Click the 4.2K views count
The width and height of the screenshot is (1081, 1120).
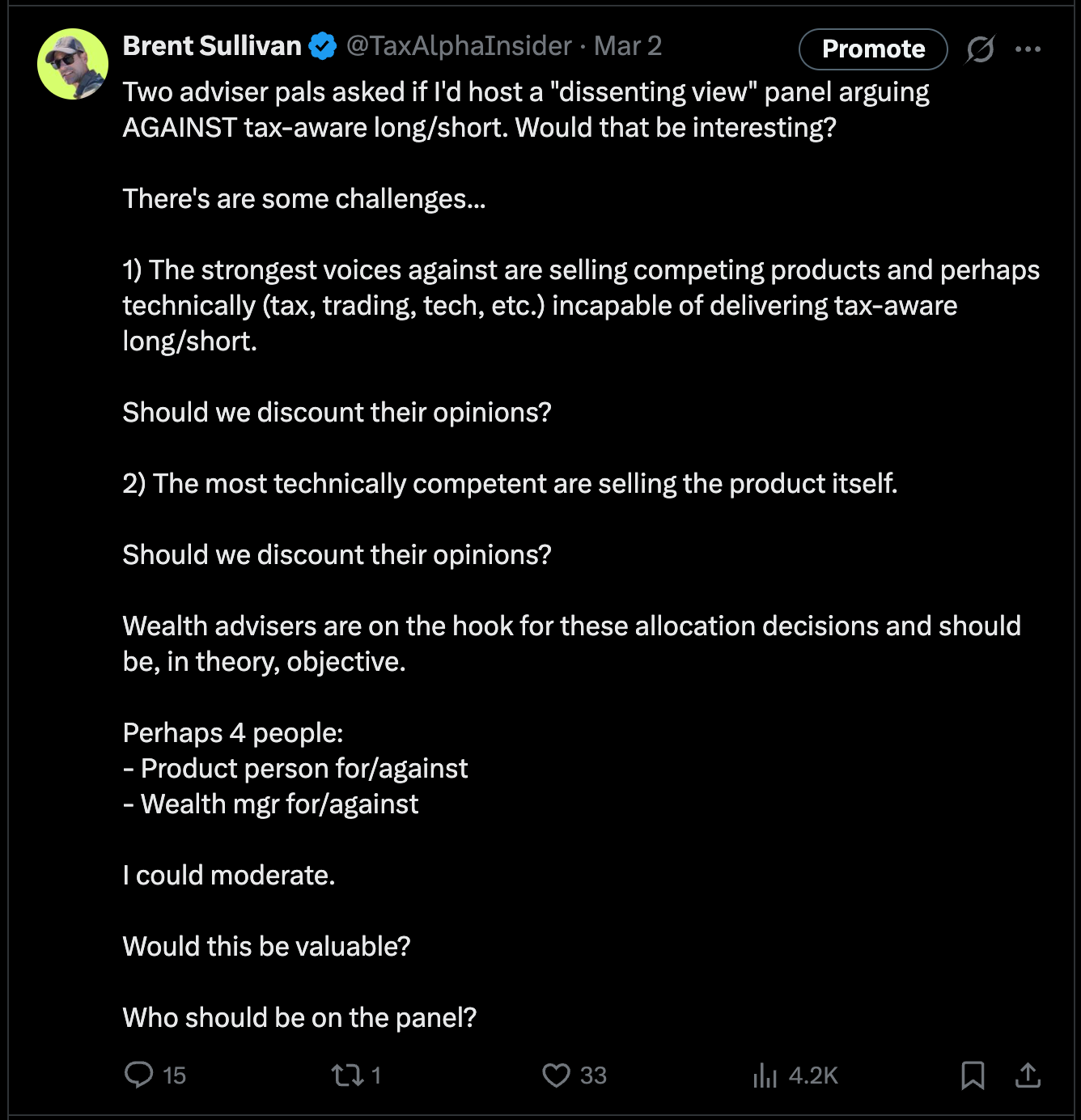pyautogui.click(x=813, y=1075)
